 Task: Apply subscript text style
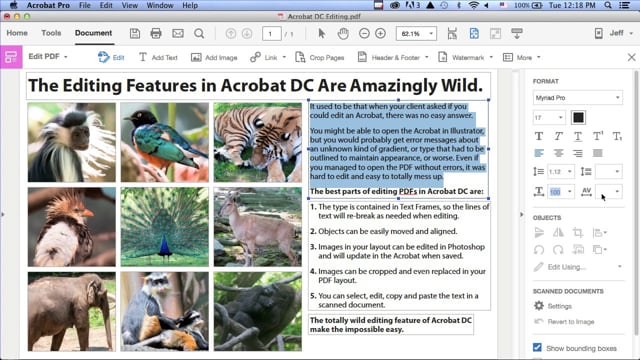617,136
